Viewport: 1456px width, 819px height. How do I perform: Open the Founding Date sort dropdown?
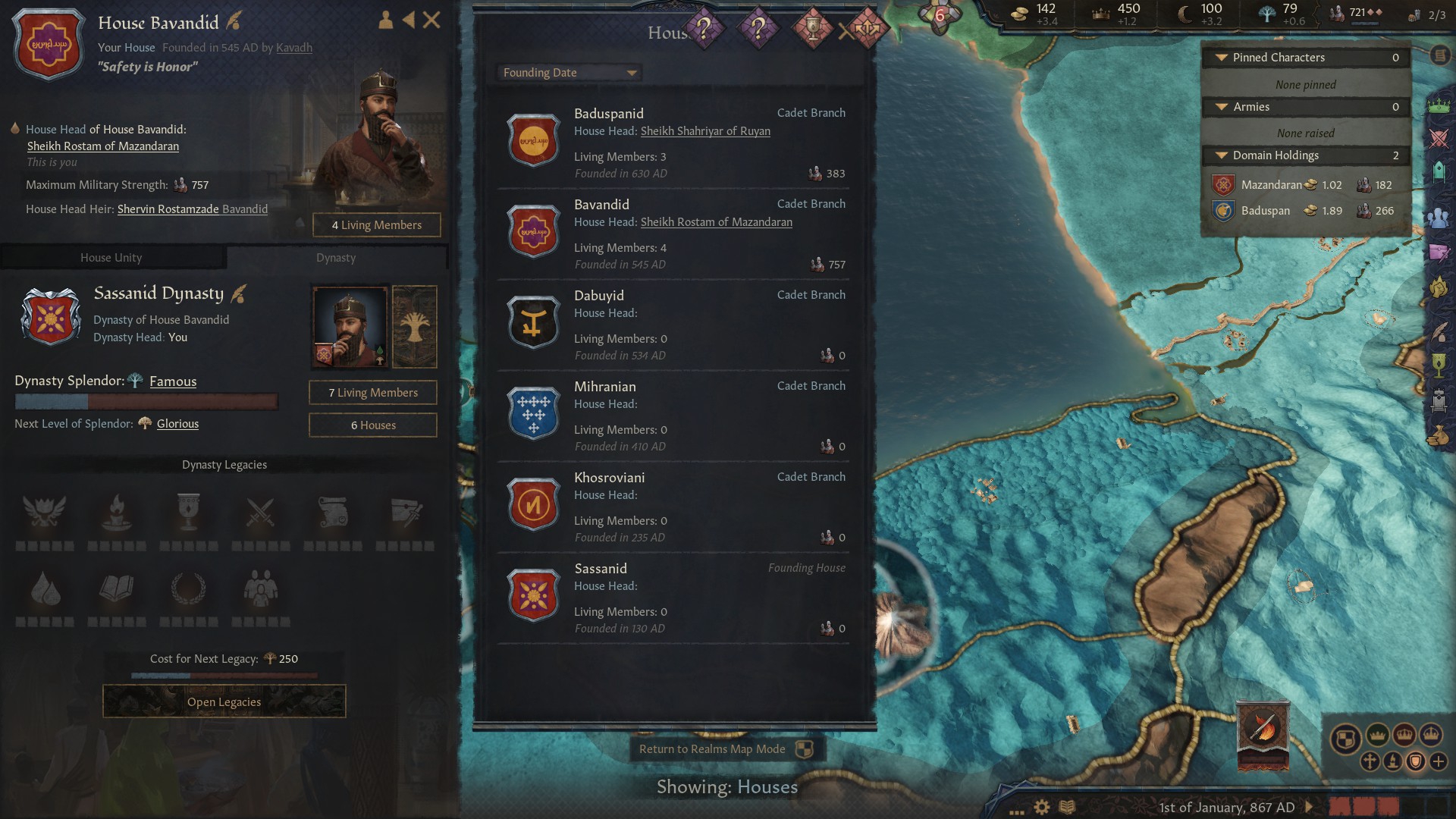pos(569,73)
